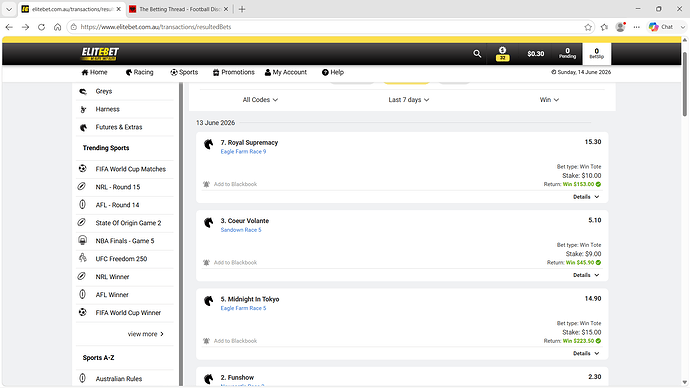Screen dimensions: 690x388
Task: Open the Win result filter dropdown
Action: [x=549, y=100]
